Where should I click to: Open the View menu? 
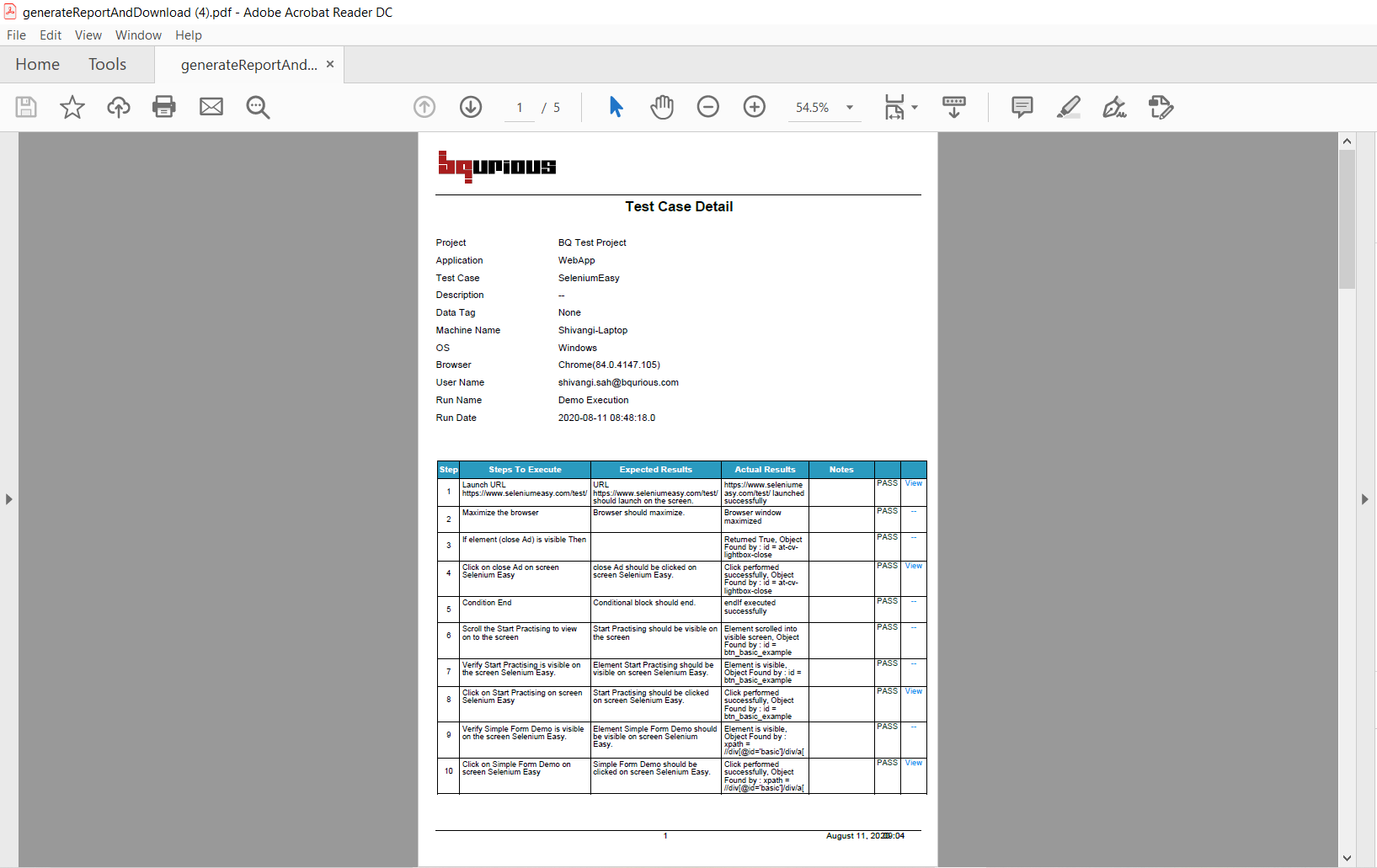pos(88,35)
